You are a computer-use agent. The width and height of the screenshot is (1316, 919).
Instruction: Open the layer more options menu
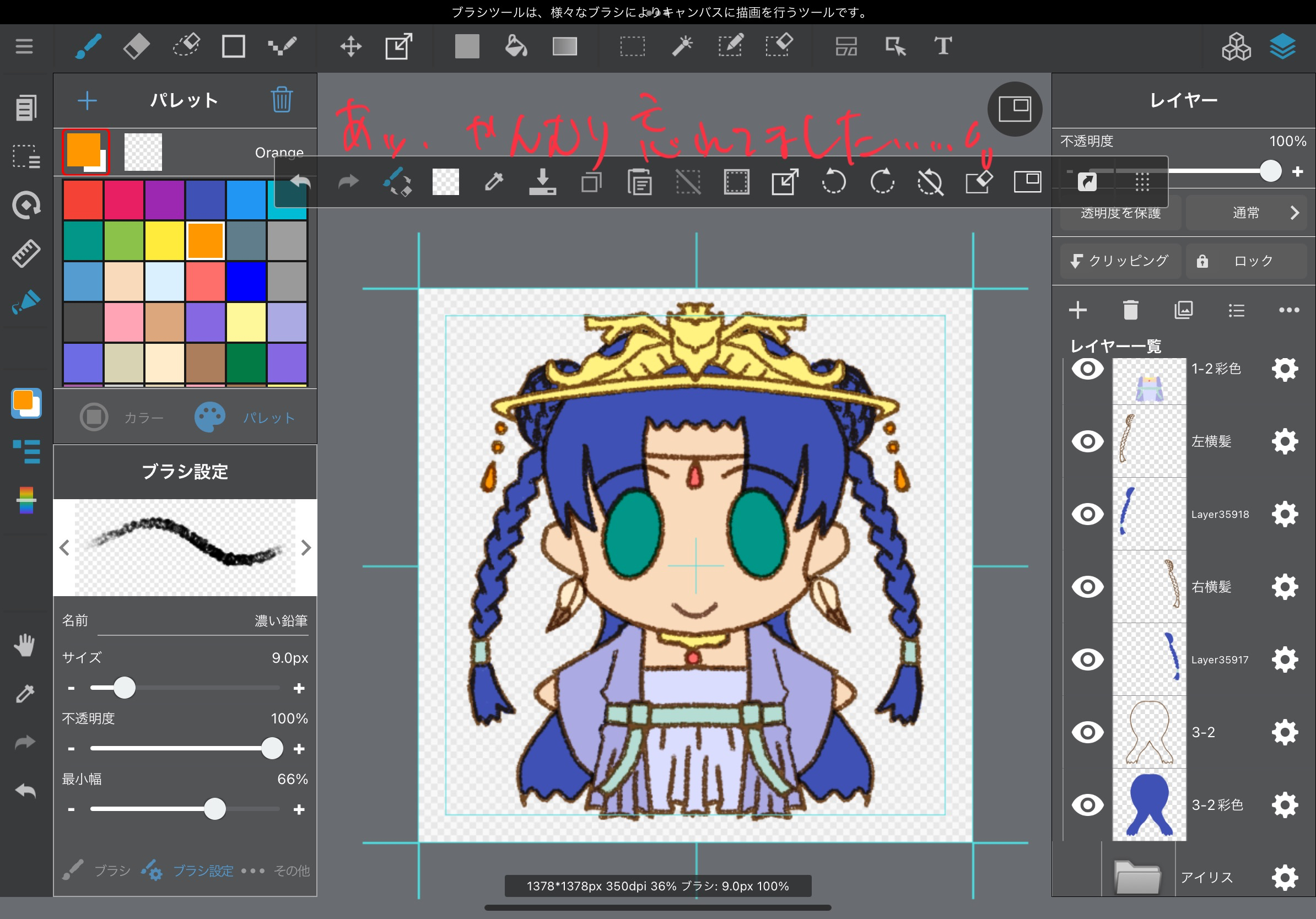point(1288,310)
